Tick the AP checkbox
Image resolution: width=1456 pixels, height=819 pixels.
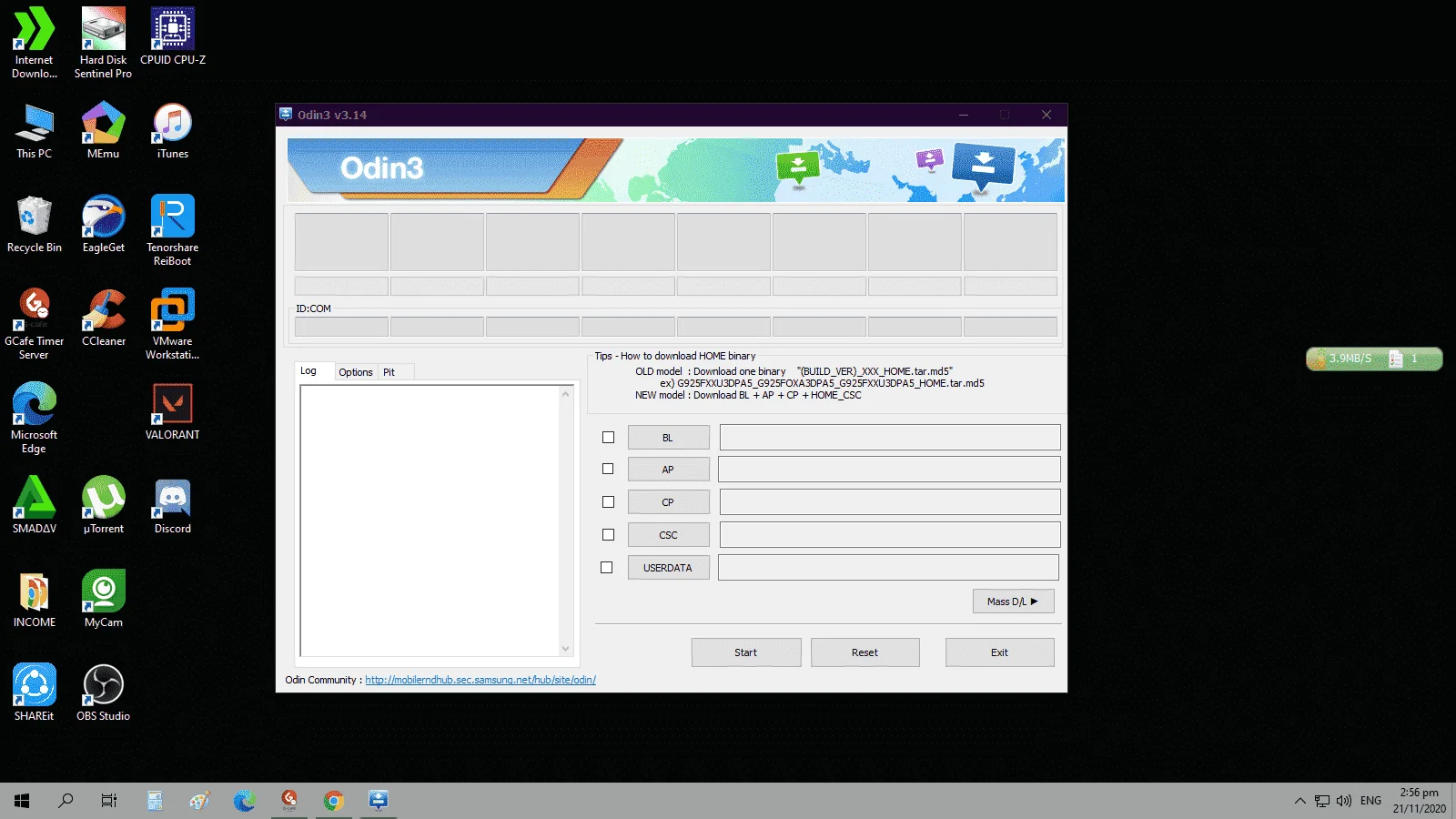tap(608, 469)
